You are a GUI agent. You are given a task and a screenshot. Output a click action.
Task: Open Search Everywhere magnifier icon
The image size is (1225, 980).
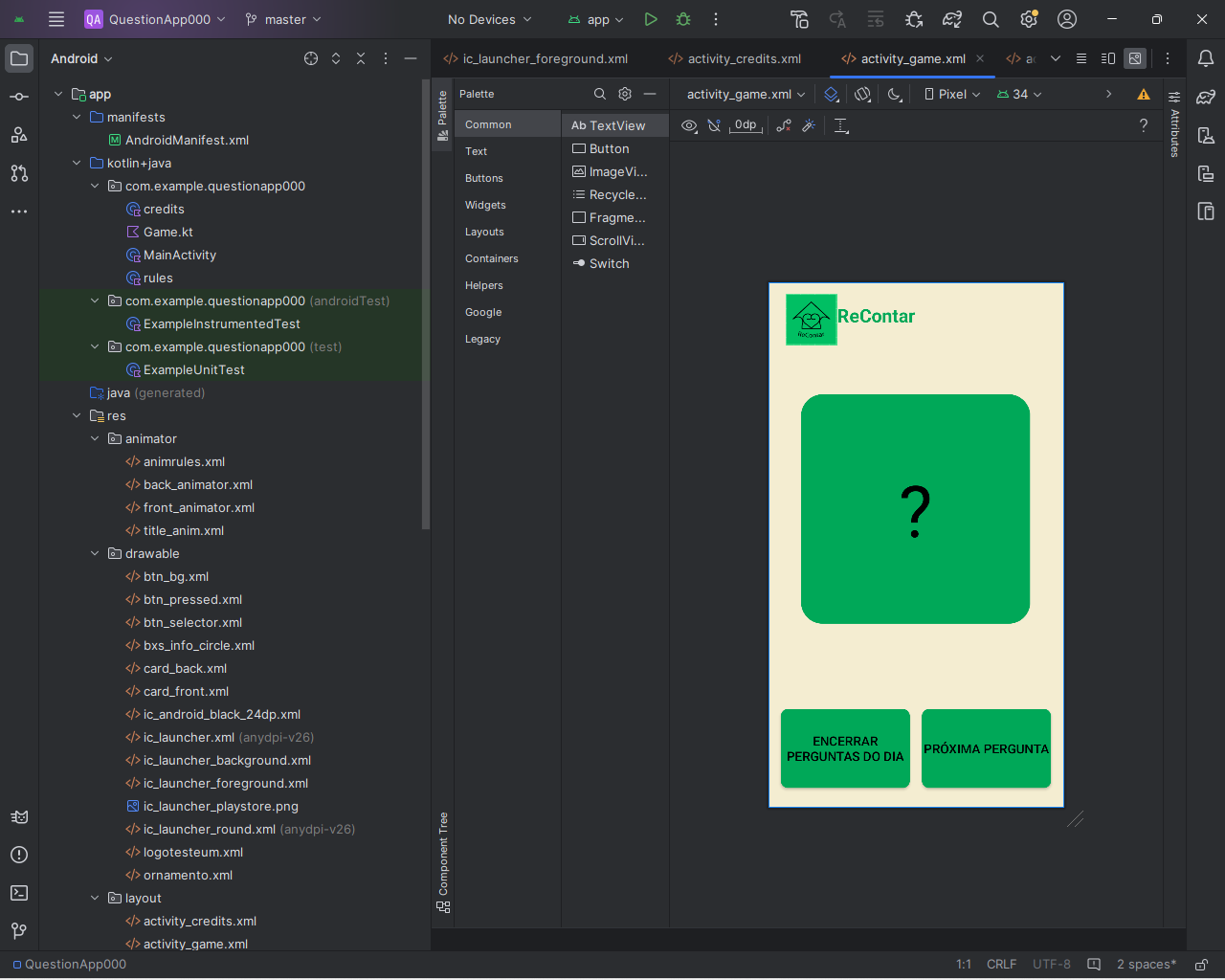(991, 19)
